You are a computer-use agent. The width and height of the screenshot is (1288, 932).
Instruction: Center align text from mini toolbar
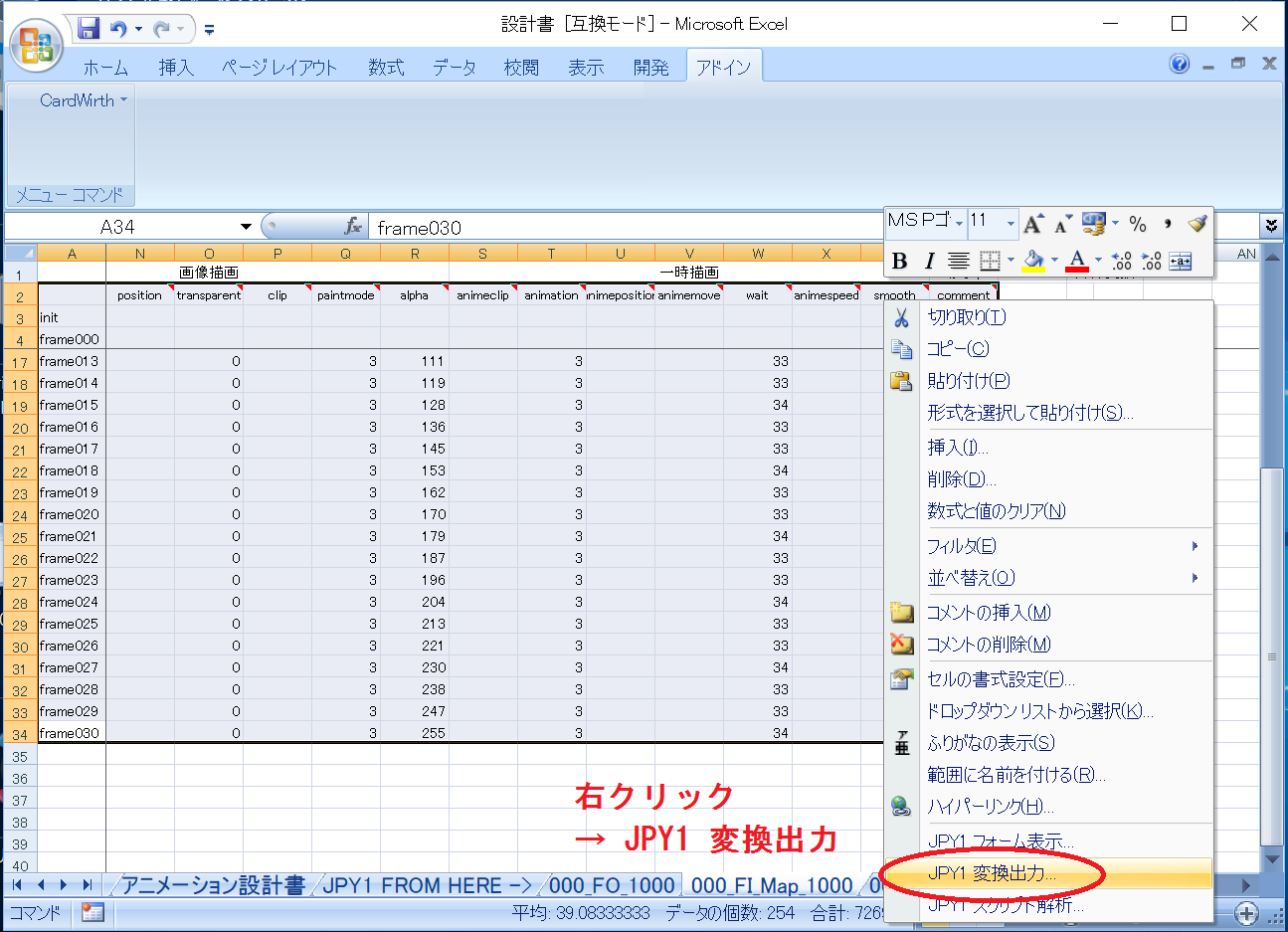[x=958, y=261]
